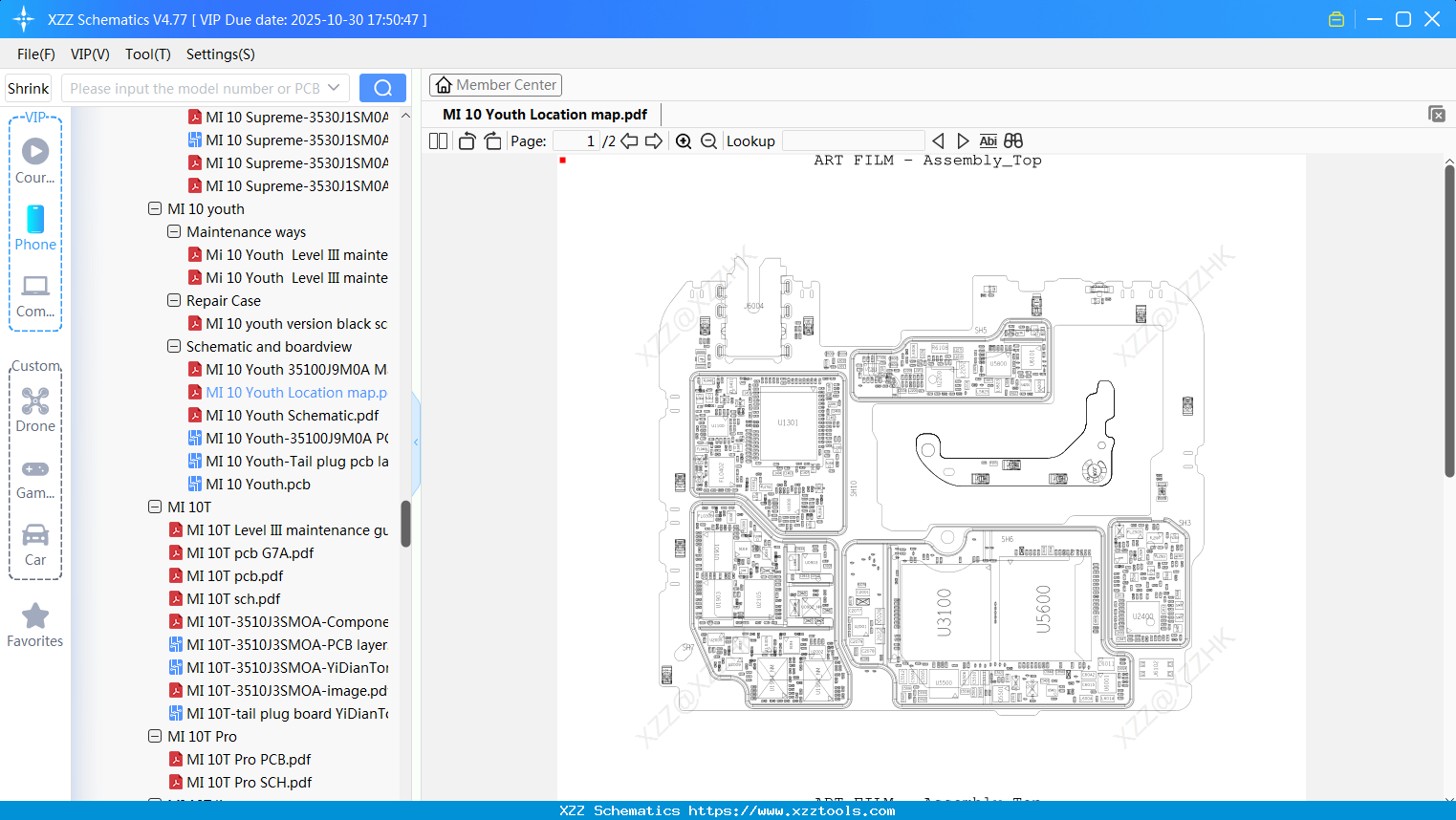Switch to two-page layout view
Viewport: 1456px width, 820px height.
pyautogui.click(x=437, y=140)
